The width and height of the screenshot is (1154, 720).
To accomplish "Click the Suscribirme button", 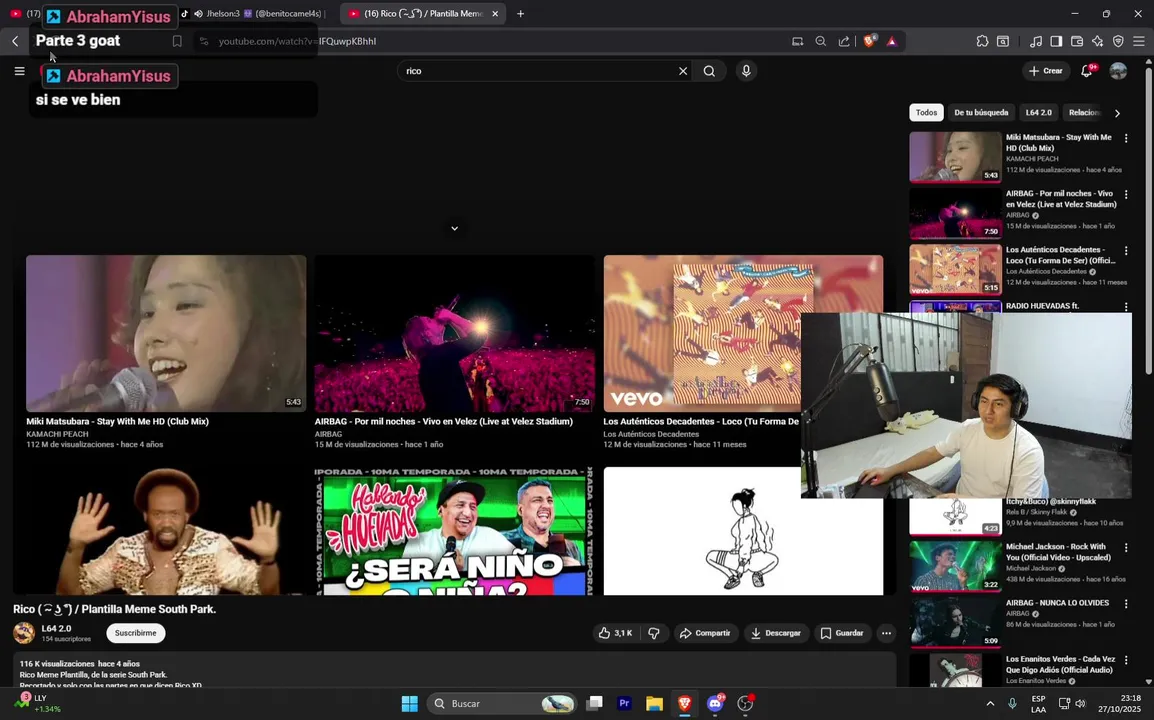I will (135, 633).
